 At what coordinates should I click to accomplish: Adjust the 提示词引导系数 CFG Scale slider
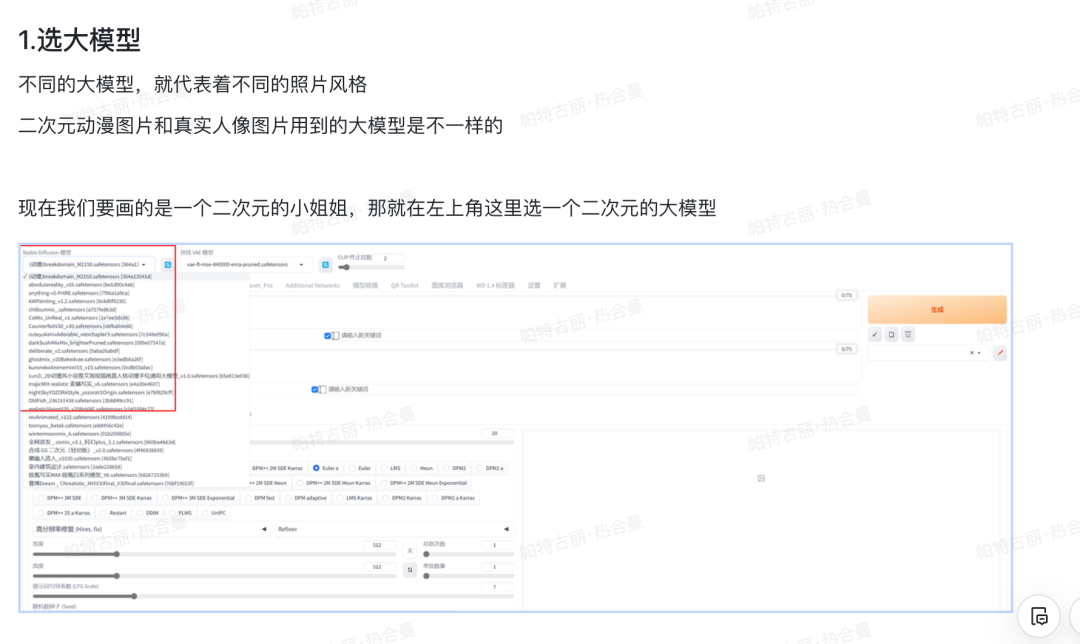tap(273, 596)
